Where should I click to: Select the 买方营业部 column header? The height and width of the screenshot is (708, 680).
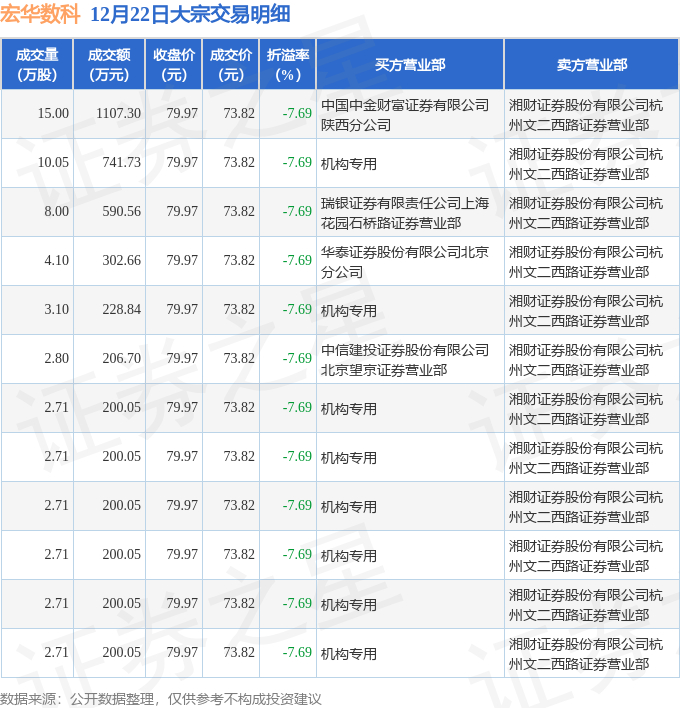[x=410, y=65]
